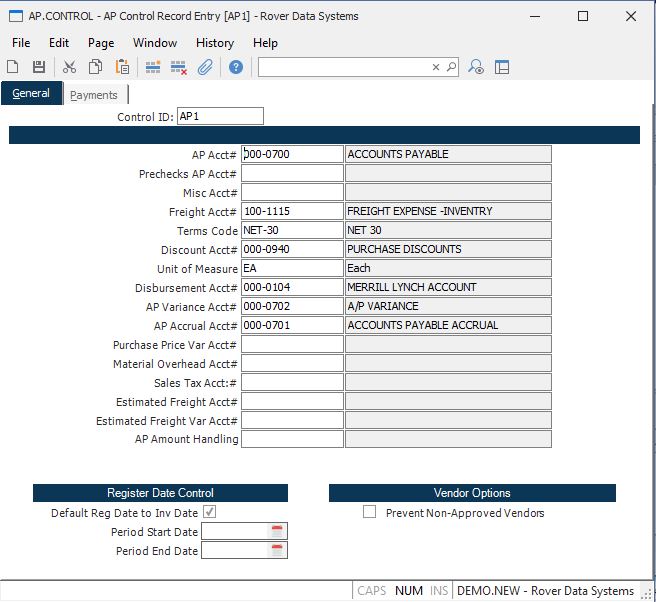Open Help via the question mark icon
The height and width of the screenshot is (602, 656).
point(236,67)
